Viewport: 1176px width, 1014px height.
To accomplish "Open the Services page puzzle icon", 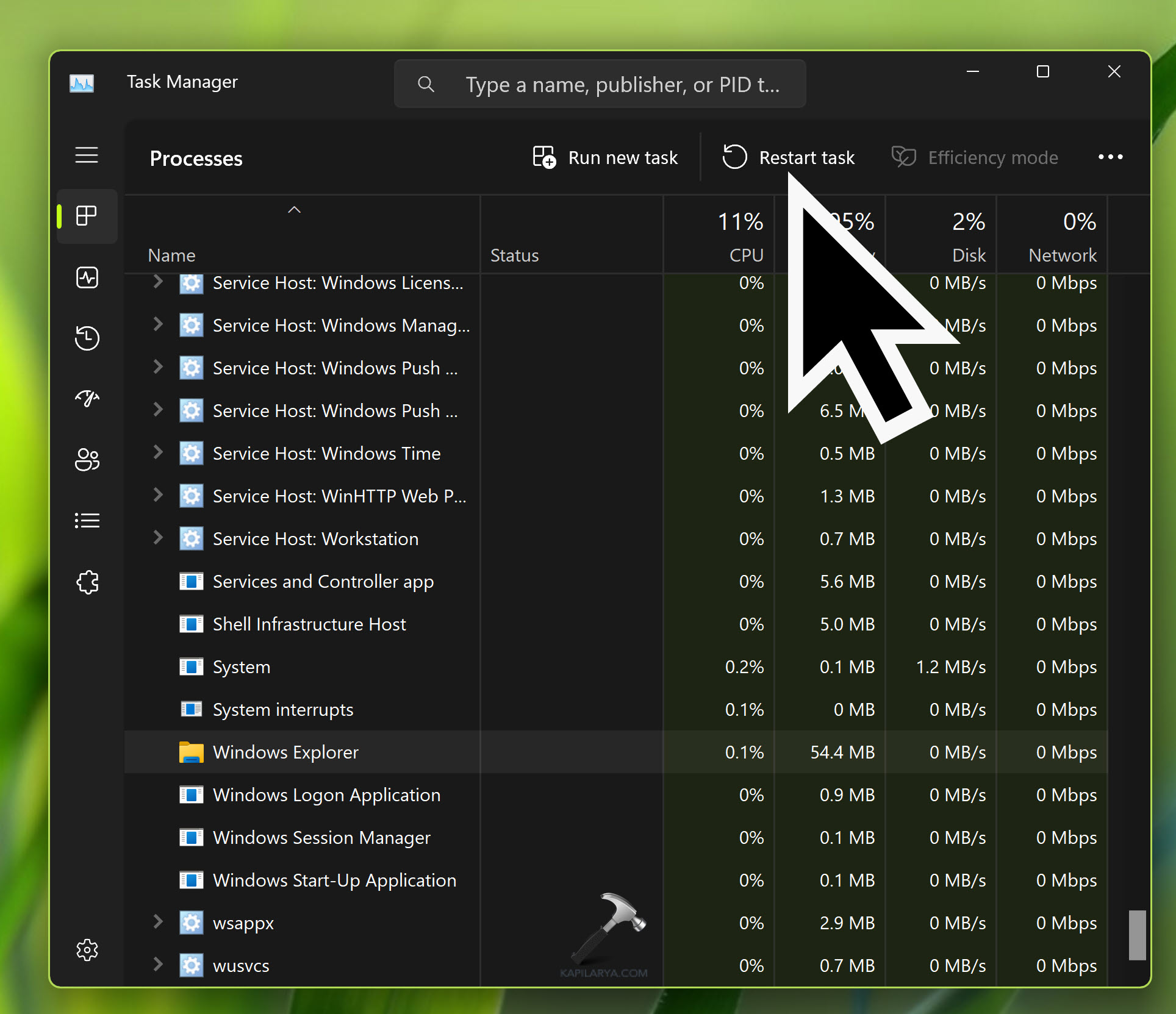I will (x=87, y=582).
